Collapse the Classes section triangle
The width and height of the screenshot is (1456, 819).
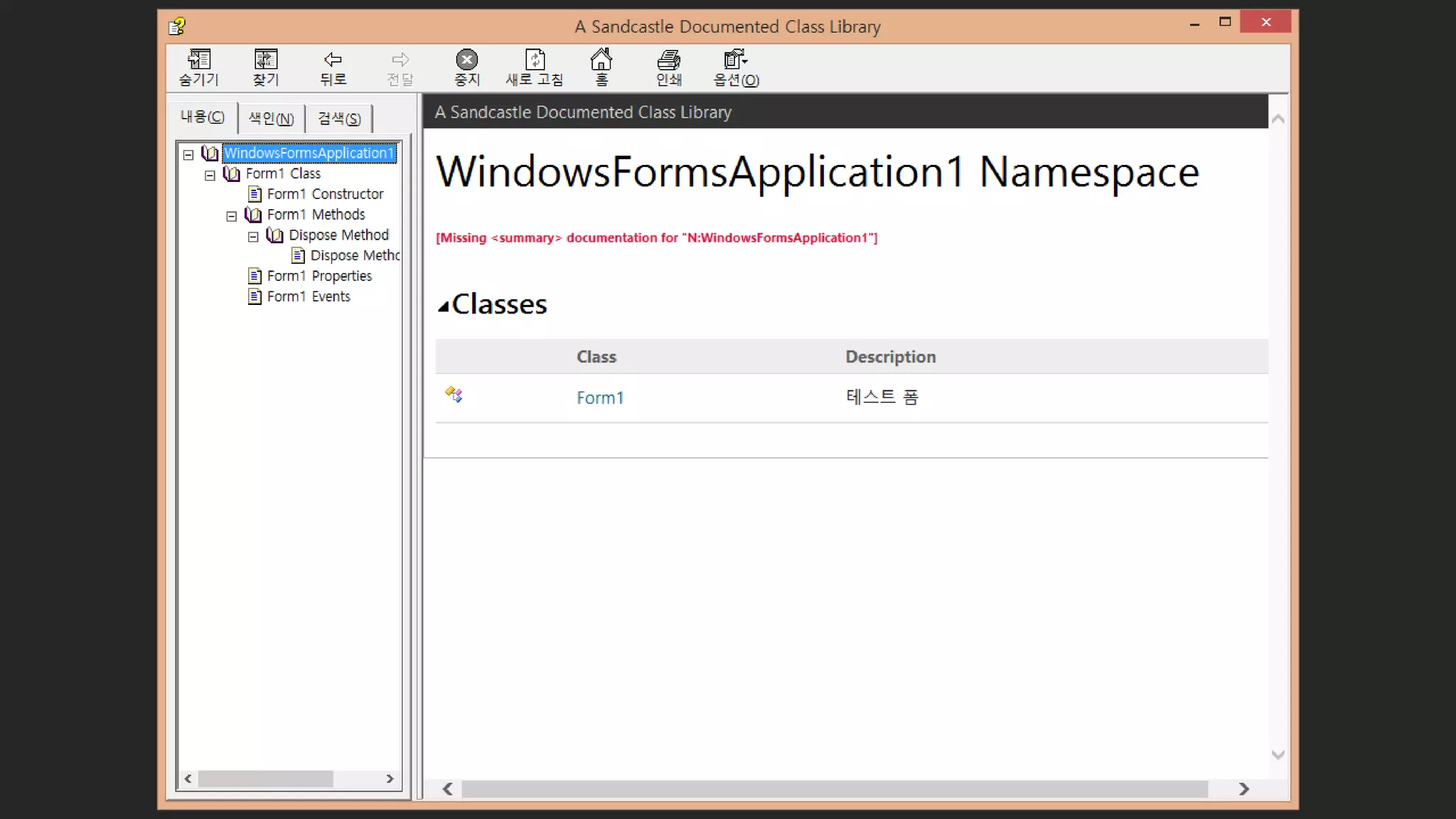tap(443, 306)
